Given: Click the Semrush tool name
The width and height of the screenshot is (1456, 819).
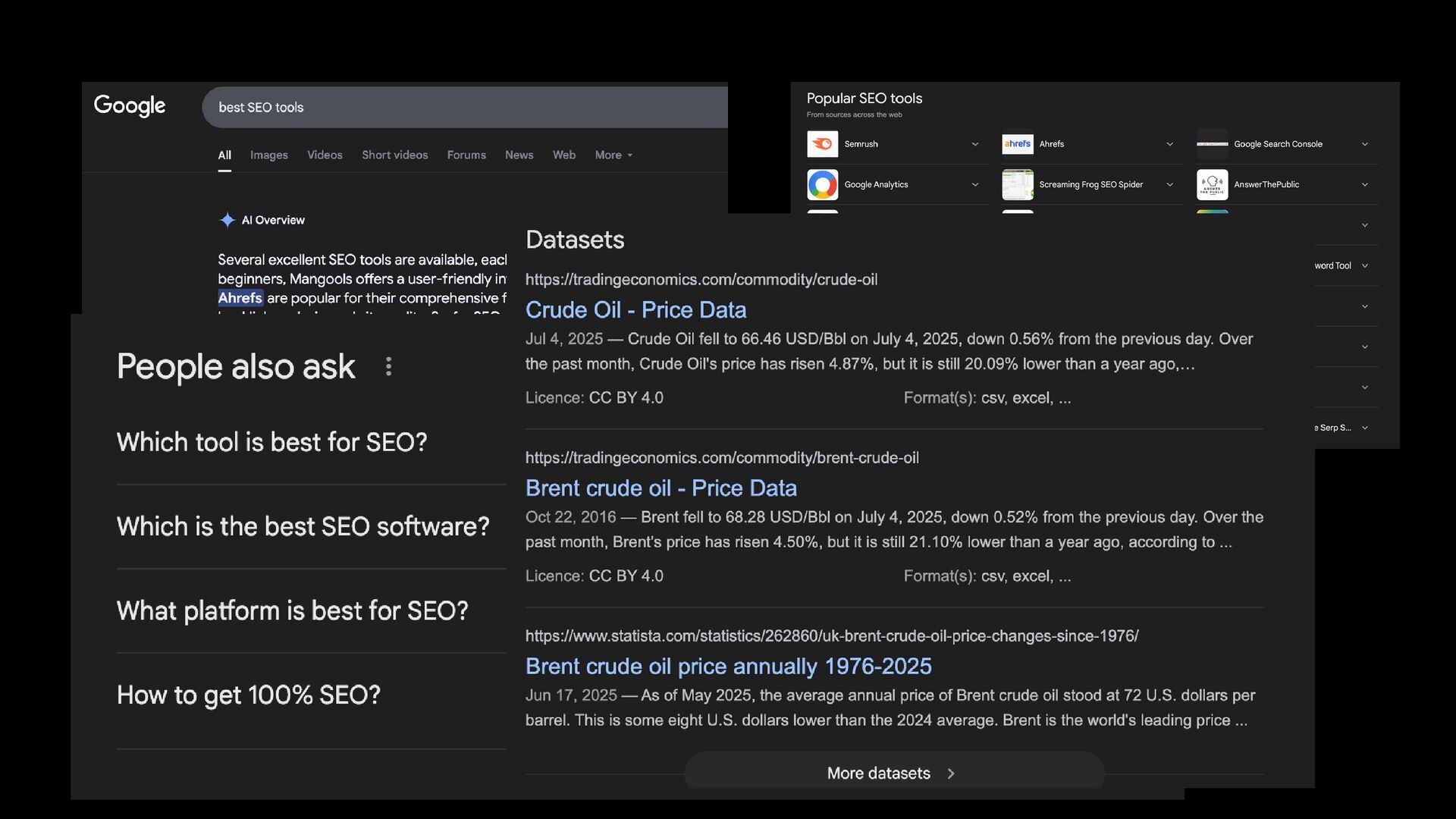Looking at the screenshot, I should [861, 144].
